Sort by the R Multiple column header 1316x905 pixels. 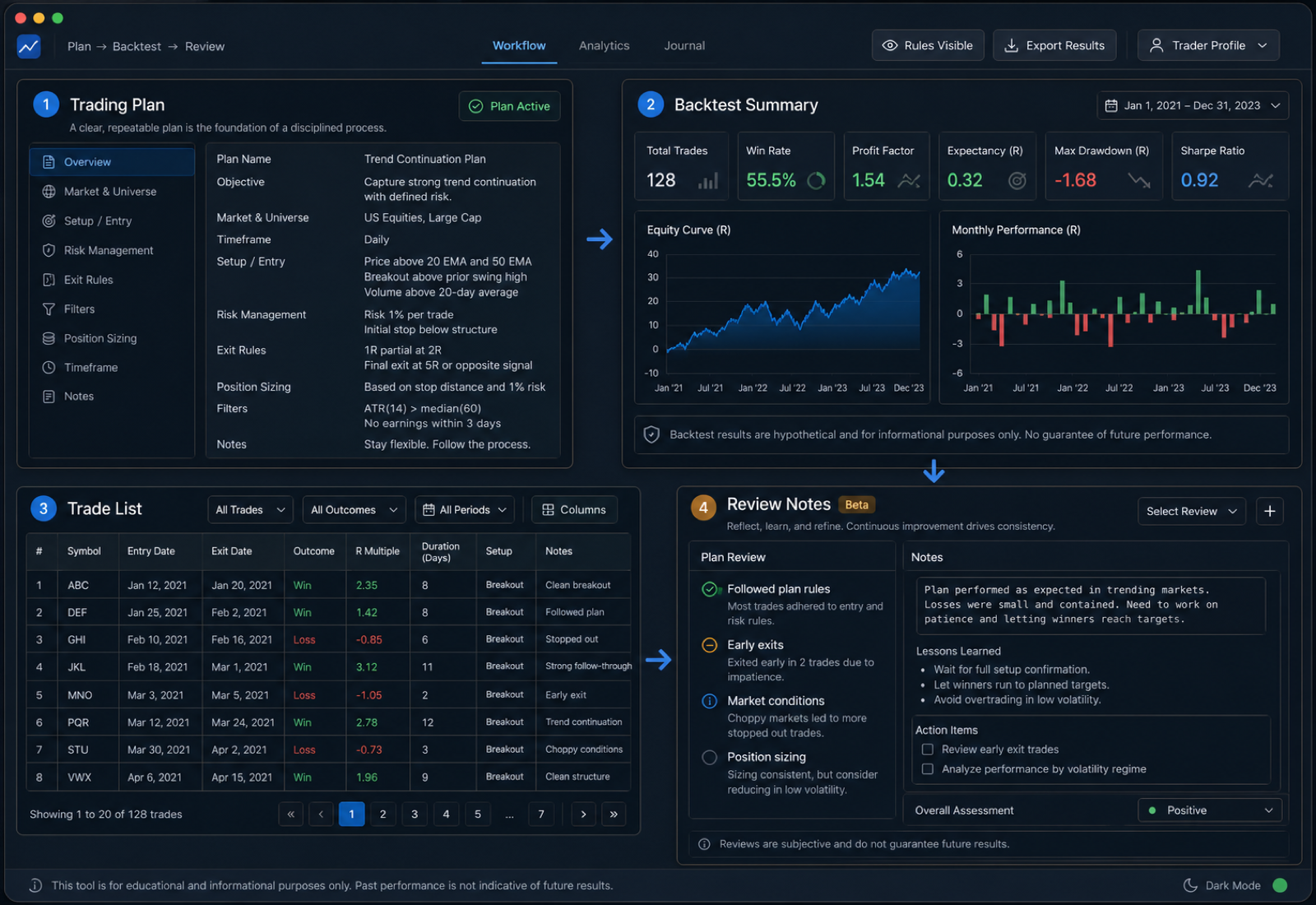378,551
